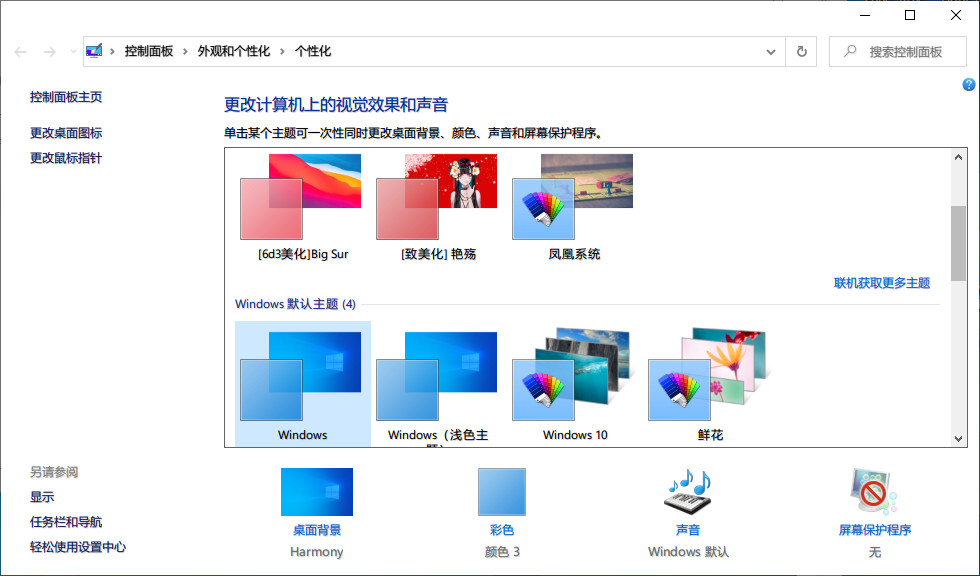Choose the 鲜花 flowers theme
Screen dimensions: 980x576
710,384
